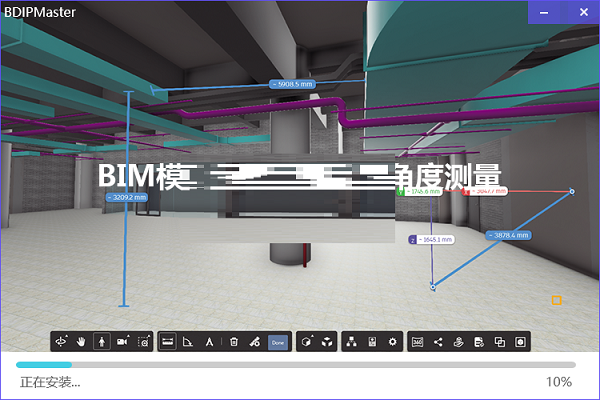Click the calibration text tool
The width and height of the screenshot is (600, 400).
pos(209,342)
